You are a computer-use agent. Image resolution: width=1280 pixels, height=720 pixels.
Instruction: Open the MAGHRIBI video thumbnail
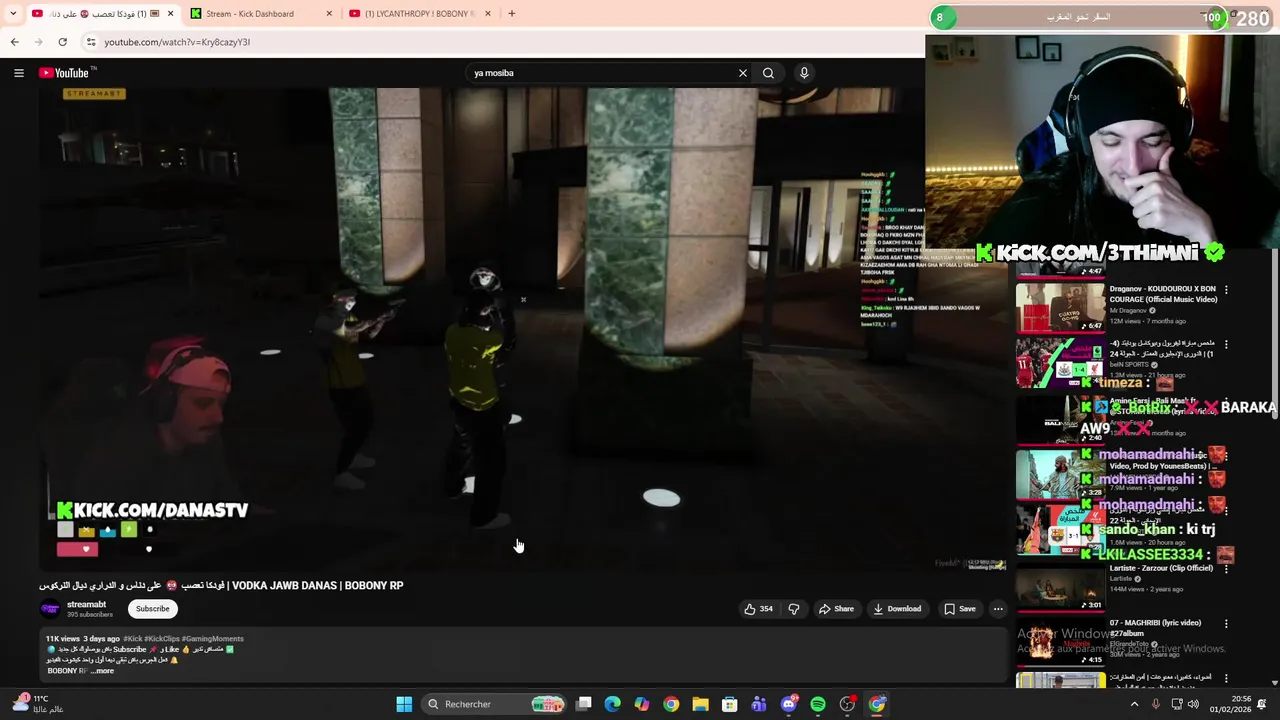pos(1060,641)
